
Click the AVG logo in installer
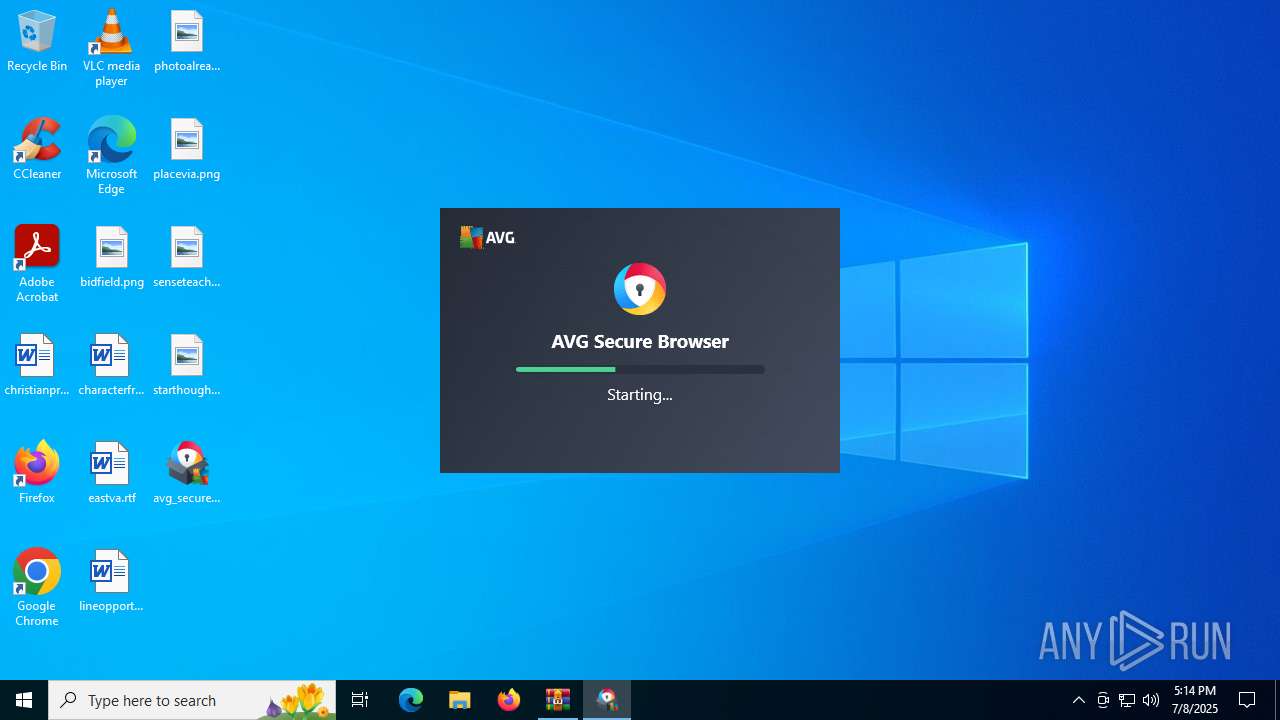[487, 237]
